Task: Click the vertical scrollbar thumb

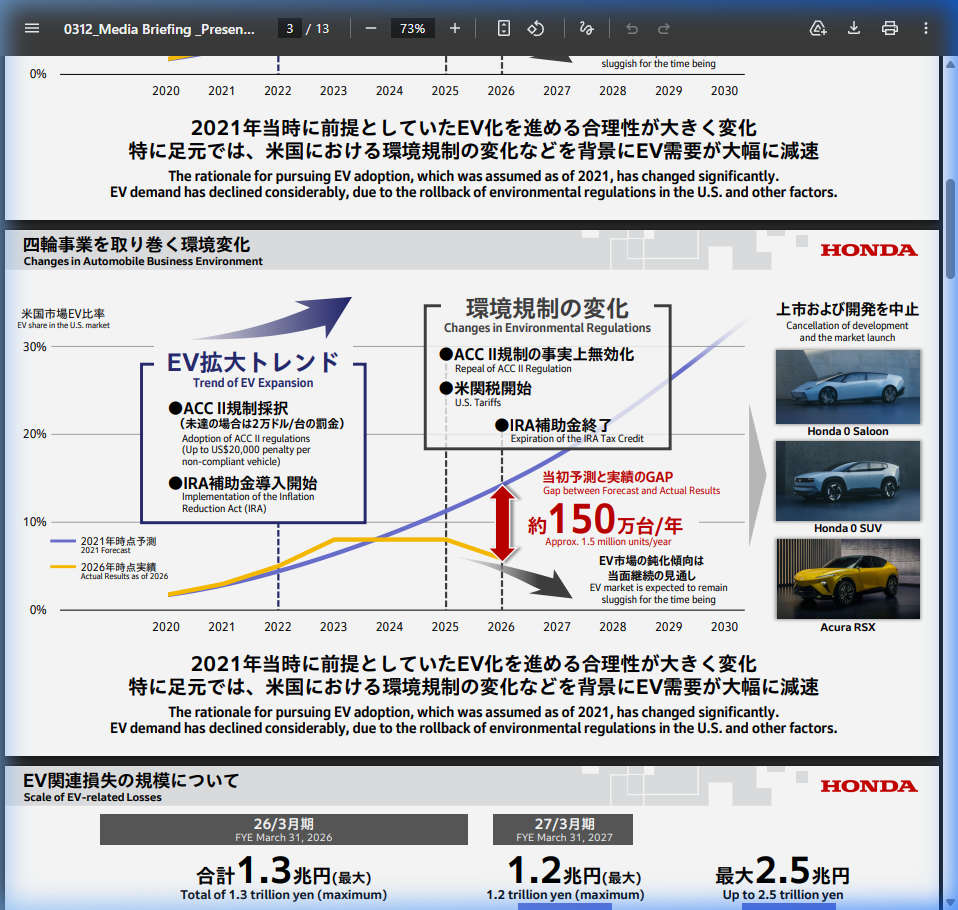Action: [x=950, y=227]
